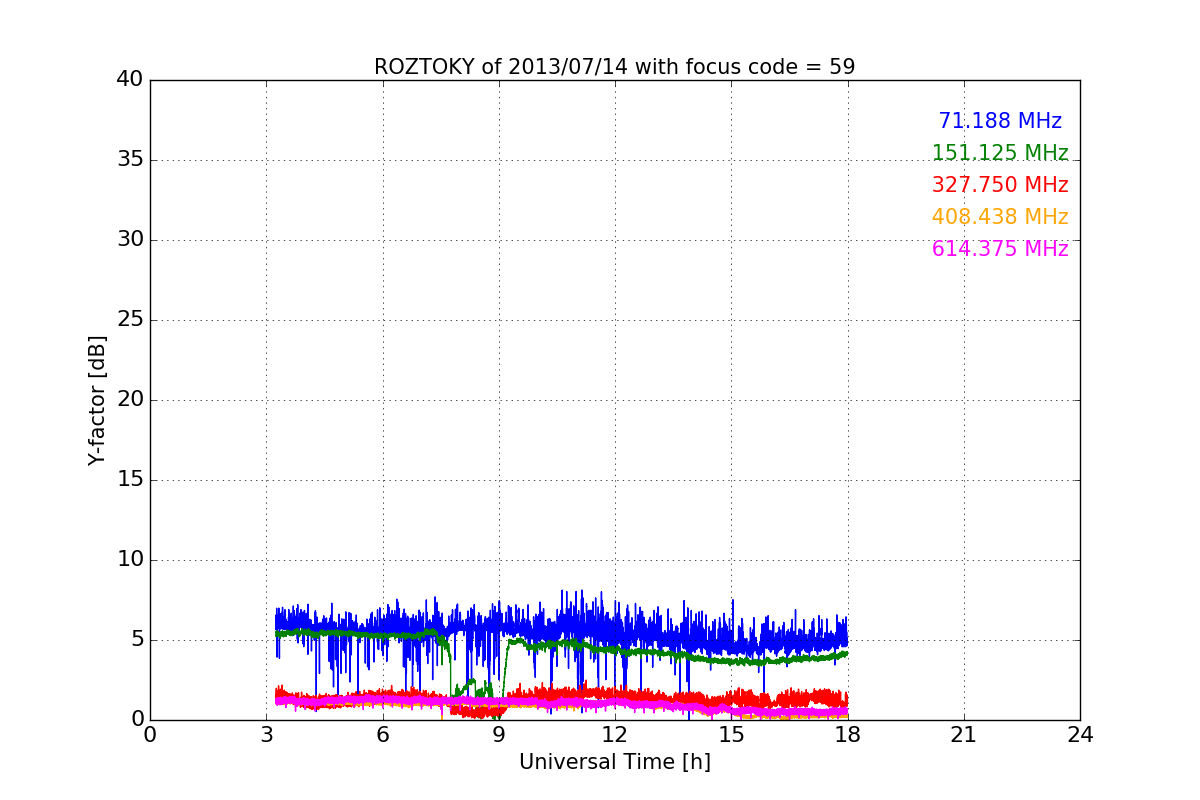Image resolution: width=1200 pixels, height=800 pixels.
Task: Click y-axis tick label 10
Action: tap(130, 560)
